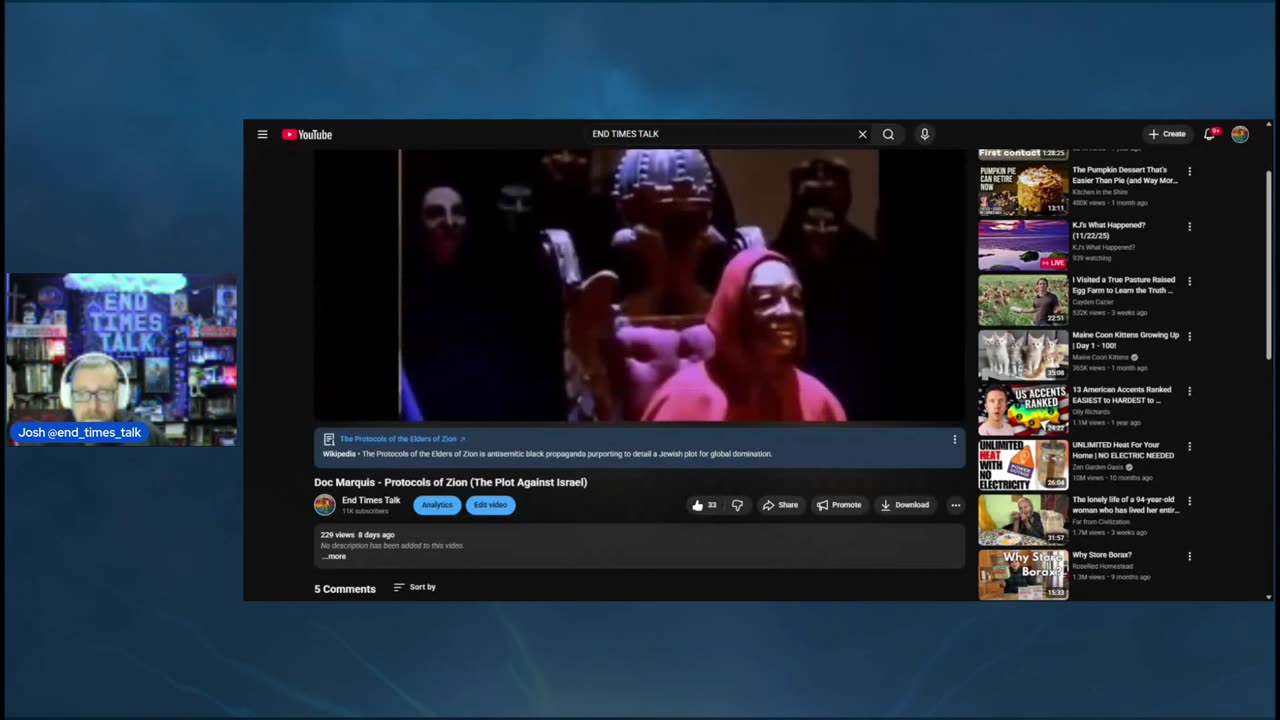Open the End Times Talk channel avatar
This screenshot has height=720, width=1280.
pos(325,505)
